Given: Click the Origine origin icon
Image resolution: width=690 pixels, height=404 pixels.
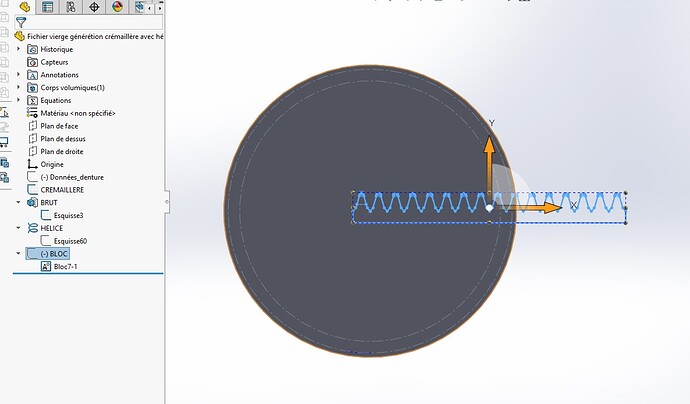Looking at the screenshot, I should [x=33, y=164].
